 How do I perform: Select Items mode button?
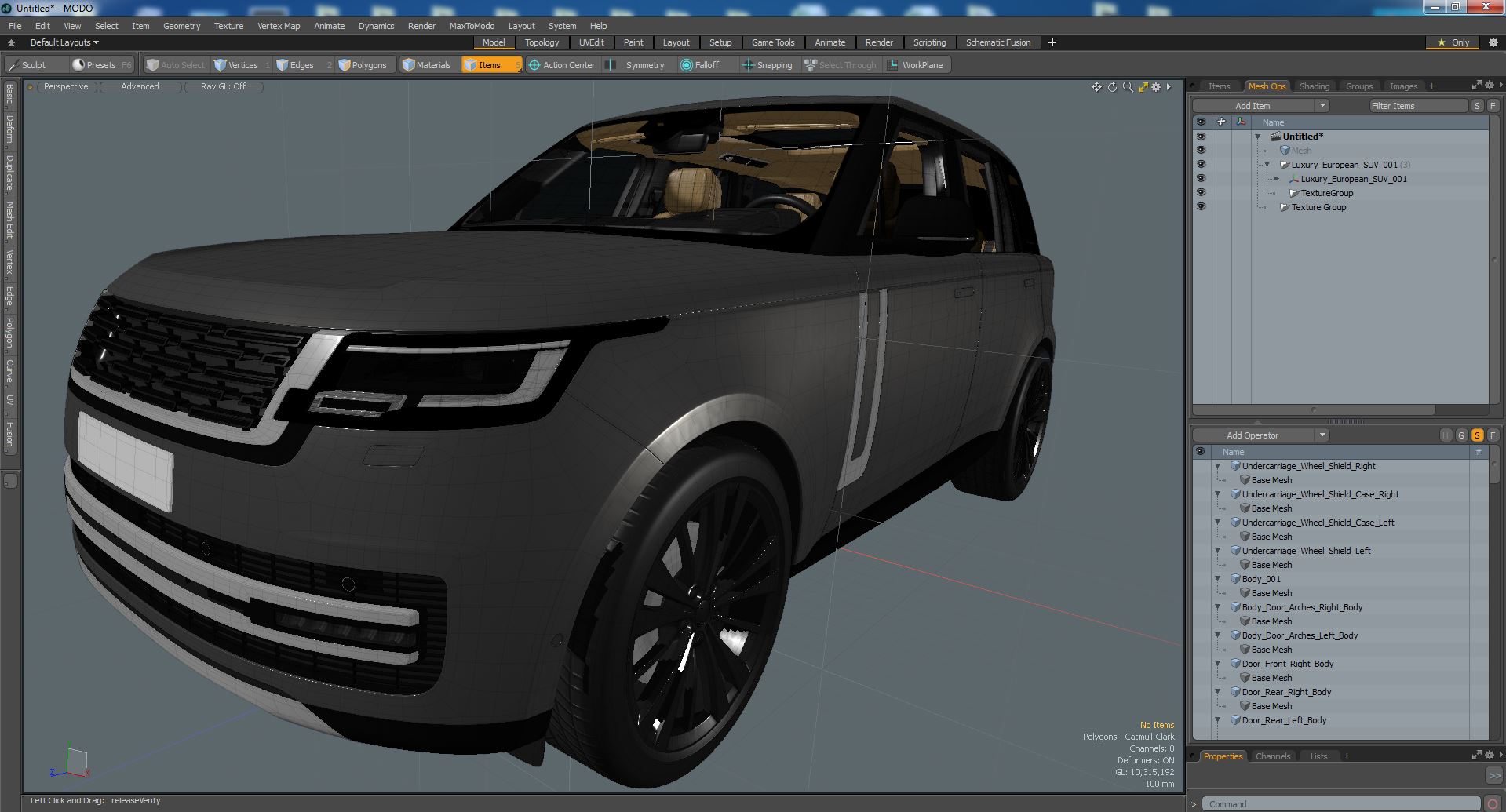point(490,65)
